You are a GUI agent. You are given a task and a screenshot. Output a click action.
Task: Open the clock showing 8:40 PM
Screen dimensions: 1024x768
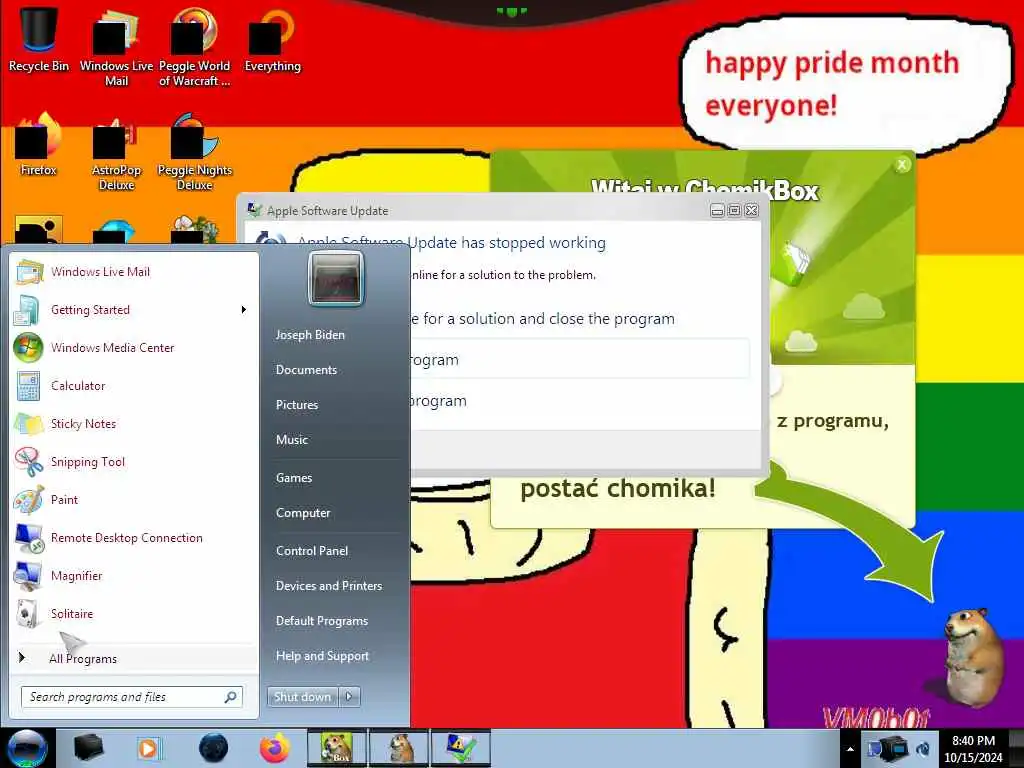[x=973, y=749]
